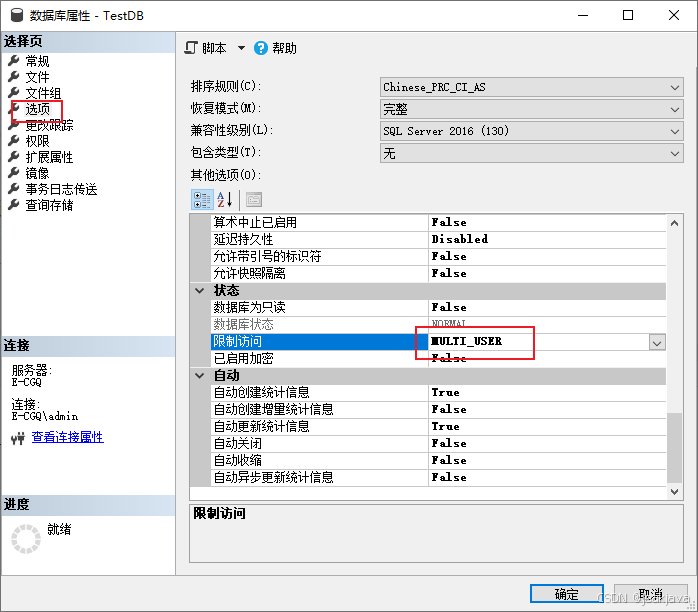Switch to categorized view icon
698x612 pixels.
pyautogui.click(x=202, y=200)
